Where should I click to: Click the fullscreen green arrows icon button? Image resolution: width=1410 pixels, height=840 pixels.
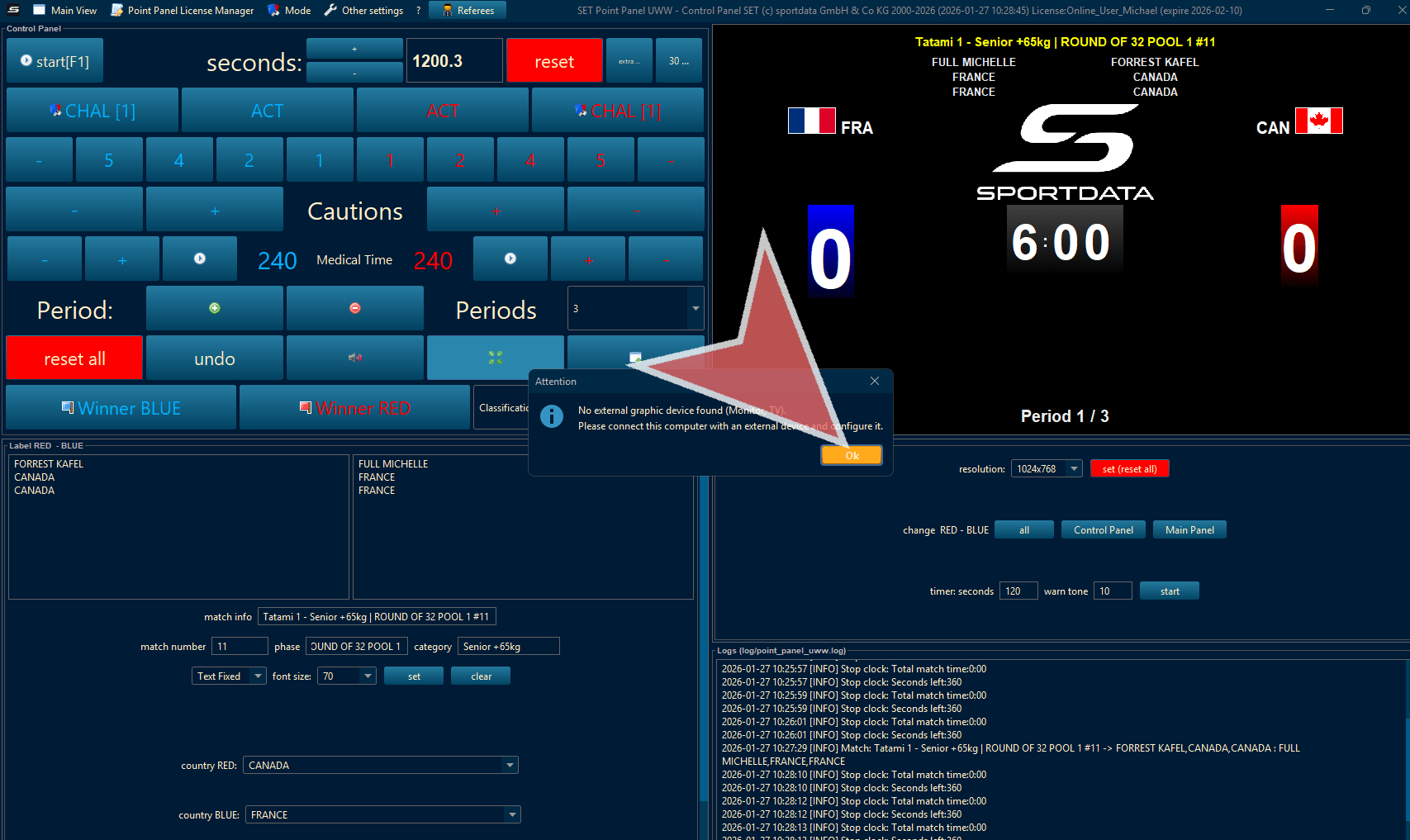(495, 358)
